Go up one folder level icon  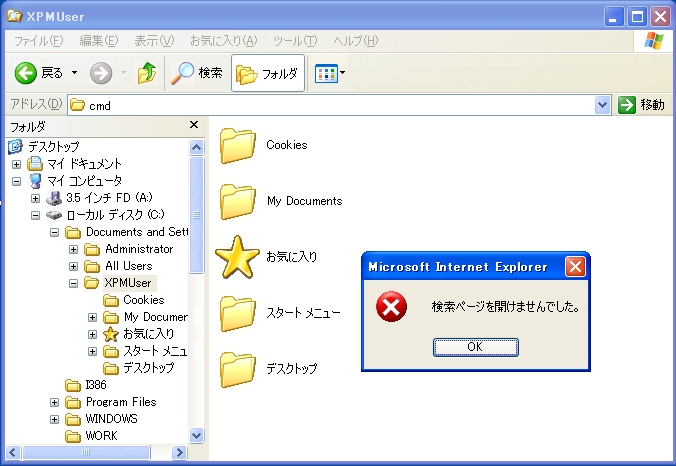147,73
